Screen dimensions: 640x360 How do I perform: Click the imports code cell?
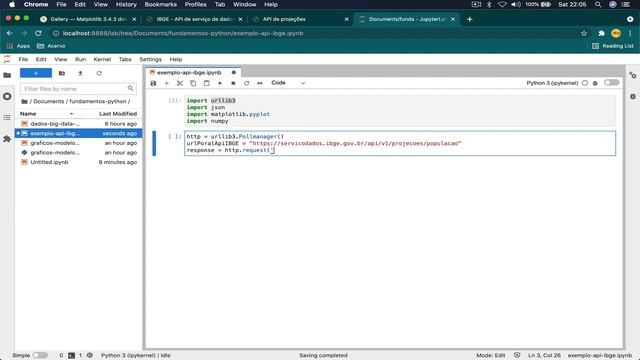[x=400, y=111]
